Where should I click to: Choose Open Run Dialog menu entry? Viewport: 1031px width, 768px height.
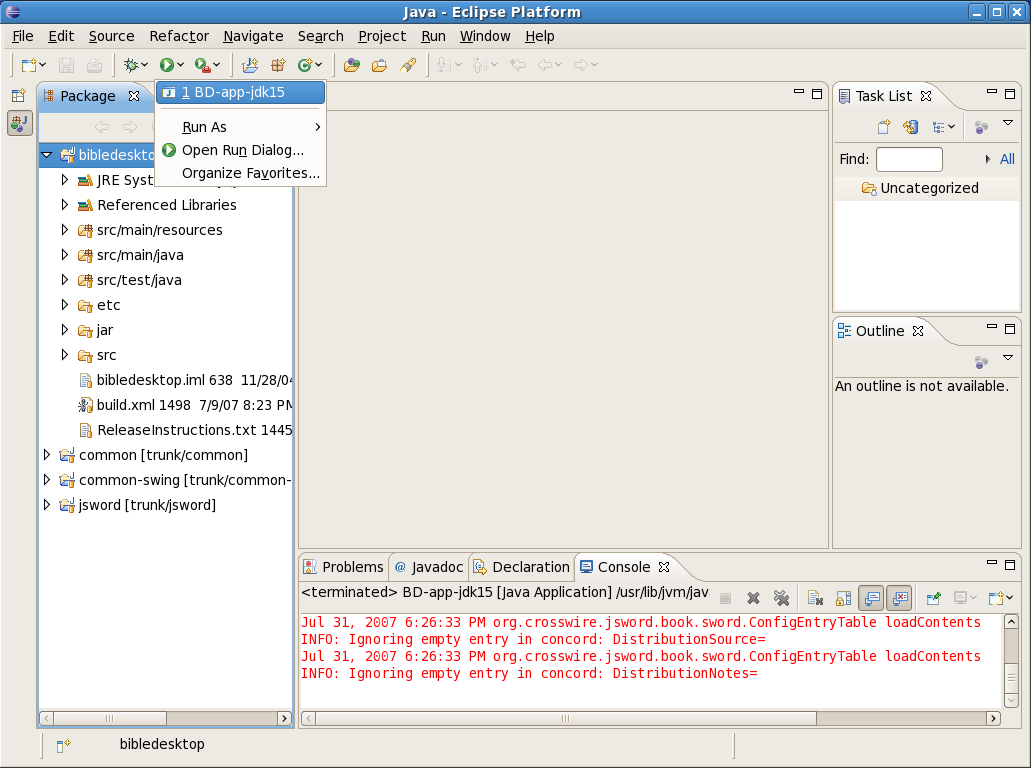pos(242,150)
